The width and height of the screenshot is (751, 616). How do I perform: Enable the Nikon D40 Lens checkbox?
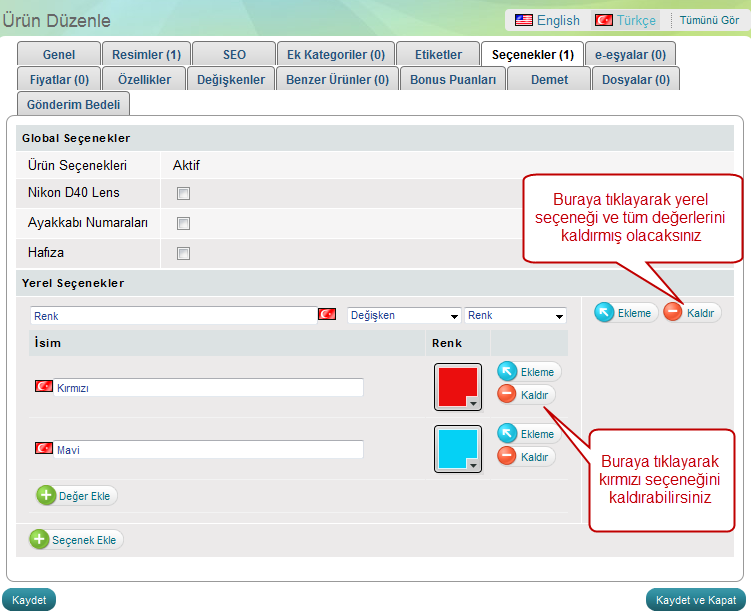[183, 194]
